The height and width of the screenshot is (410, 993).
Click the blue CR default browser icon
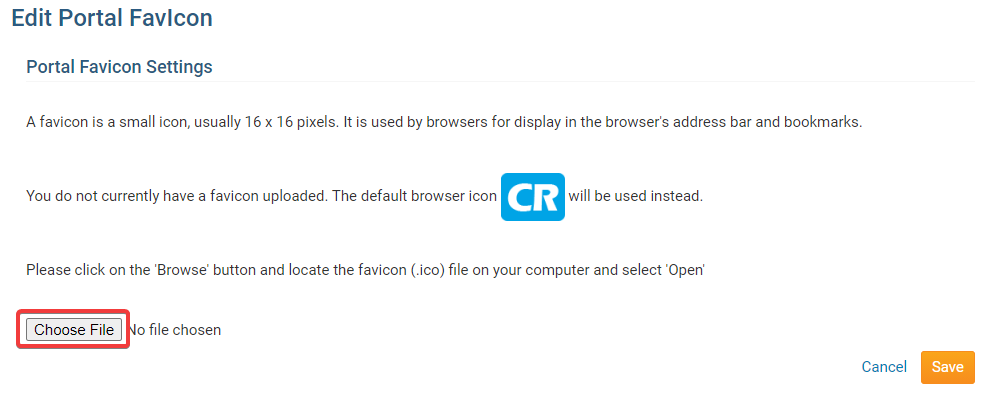point(533,196)
